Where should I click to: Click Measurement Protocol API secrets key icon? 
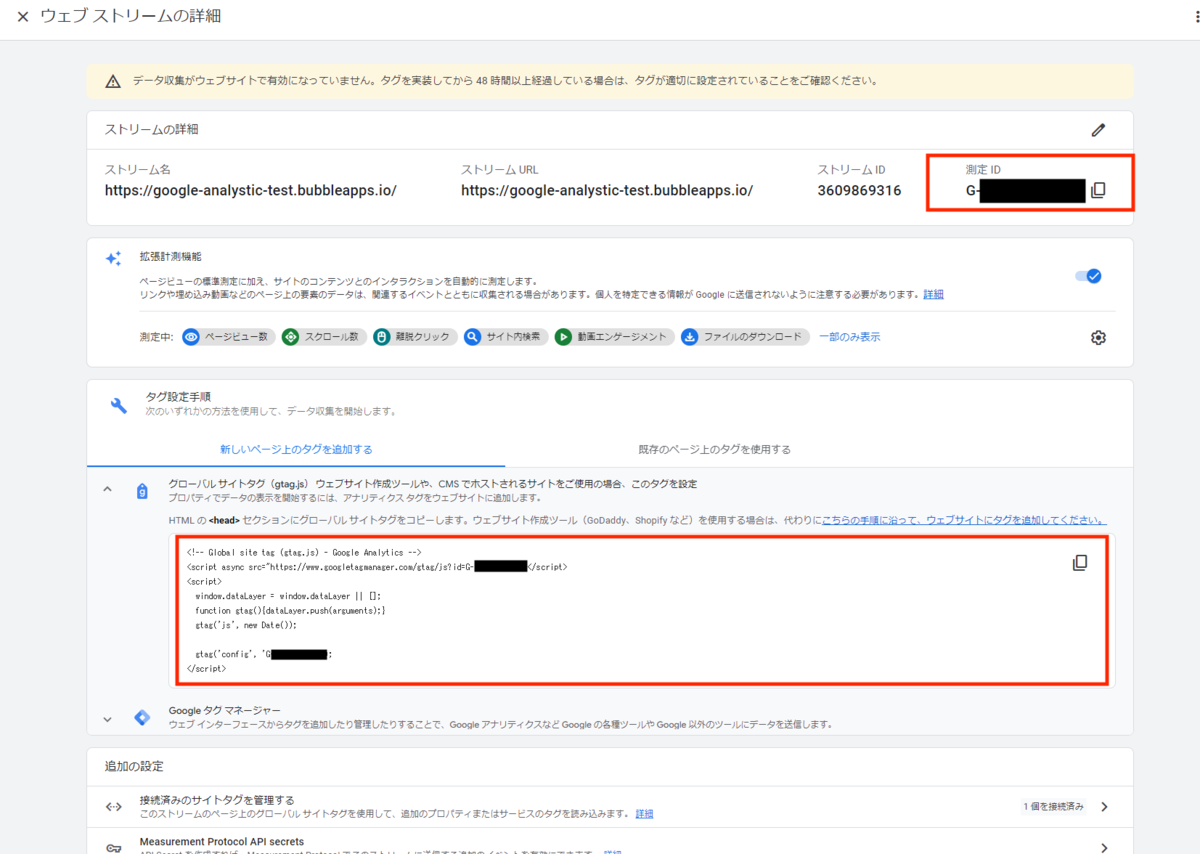click(114, 847)
